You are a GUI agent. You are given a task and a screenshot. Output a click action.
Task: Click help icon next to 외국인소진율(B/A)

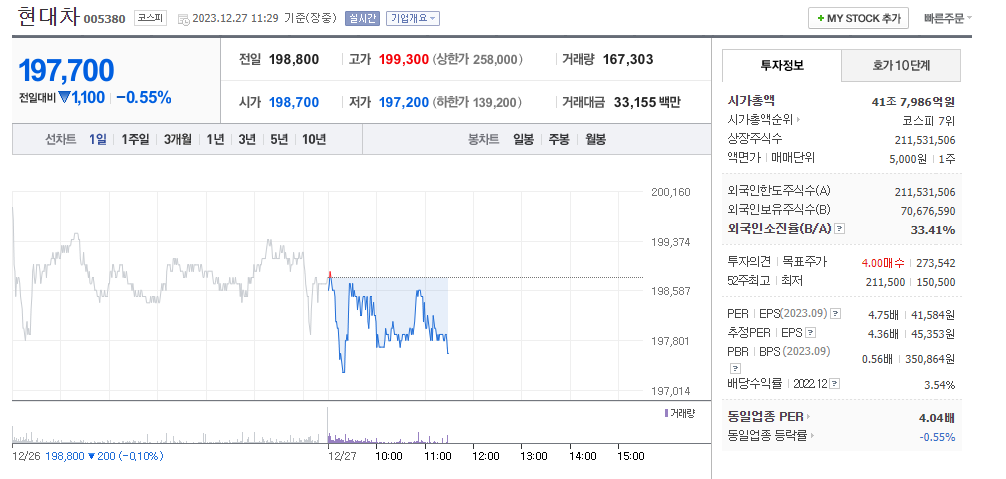coord(839,229)
